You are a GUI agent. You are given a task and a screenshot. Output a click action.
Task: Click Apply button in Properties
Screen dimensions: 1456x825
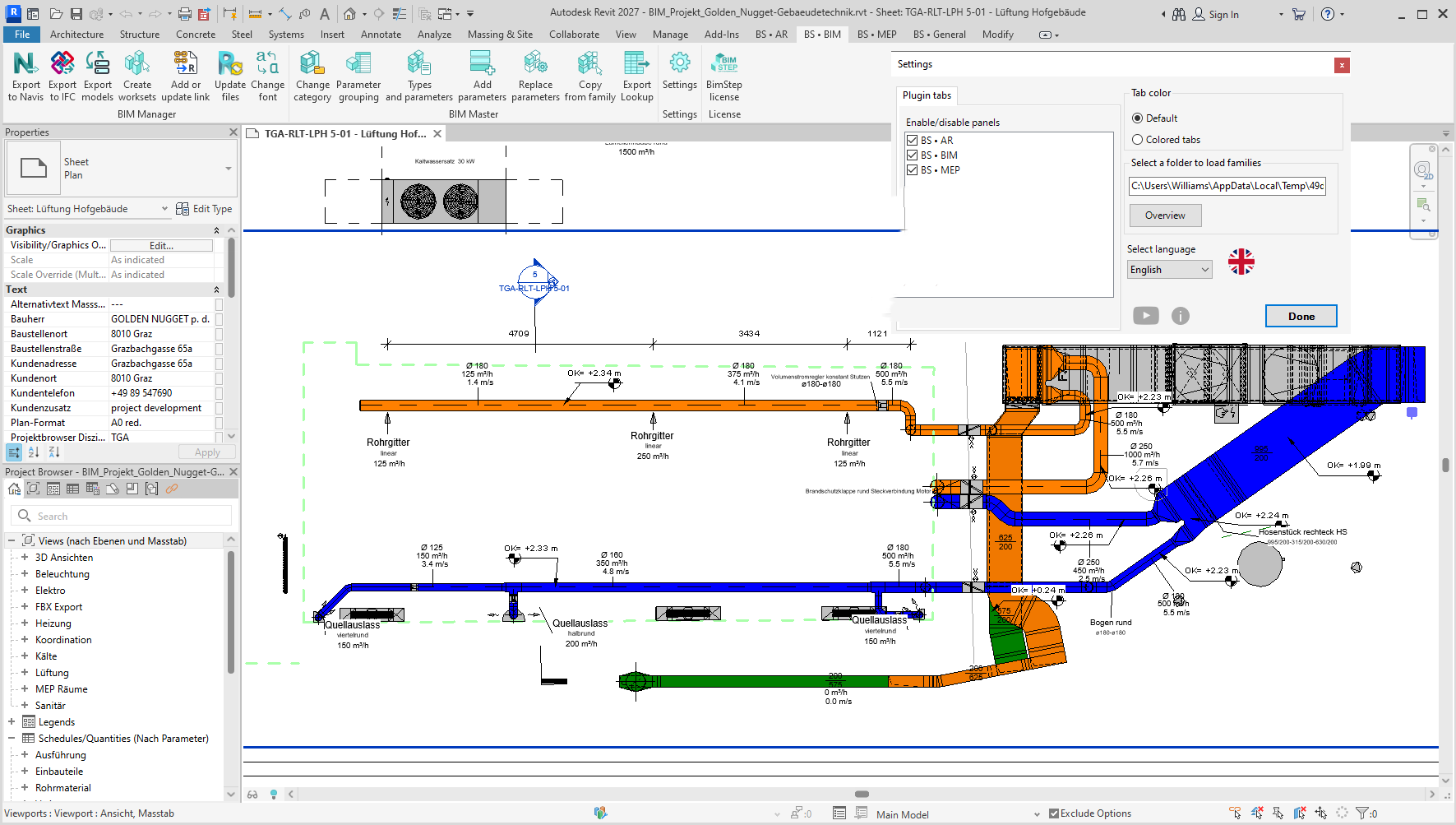pos(207,452)
